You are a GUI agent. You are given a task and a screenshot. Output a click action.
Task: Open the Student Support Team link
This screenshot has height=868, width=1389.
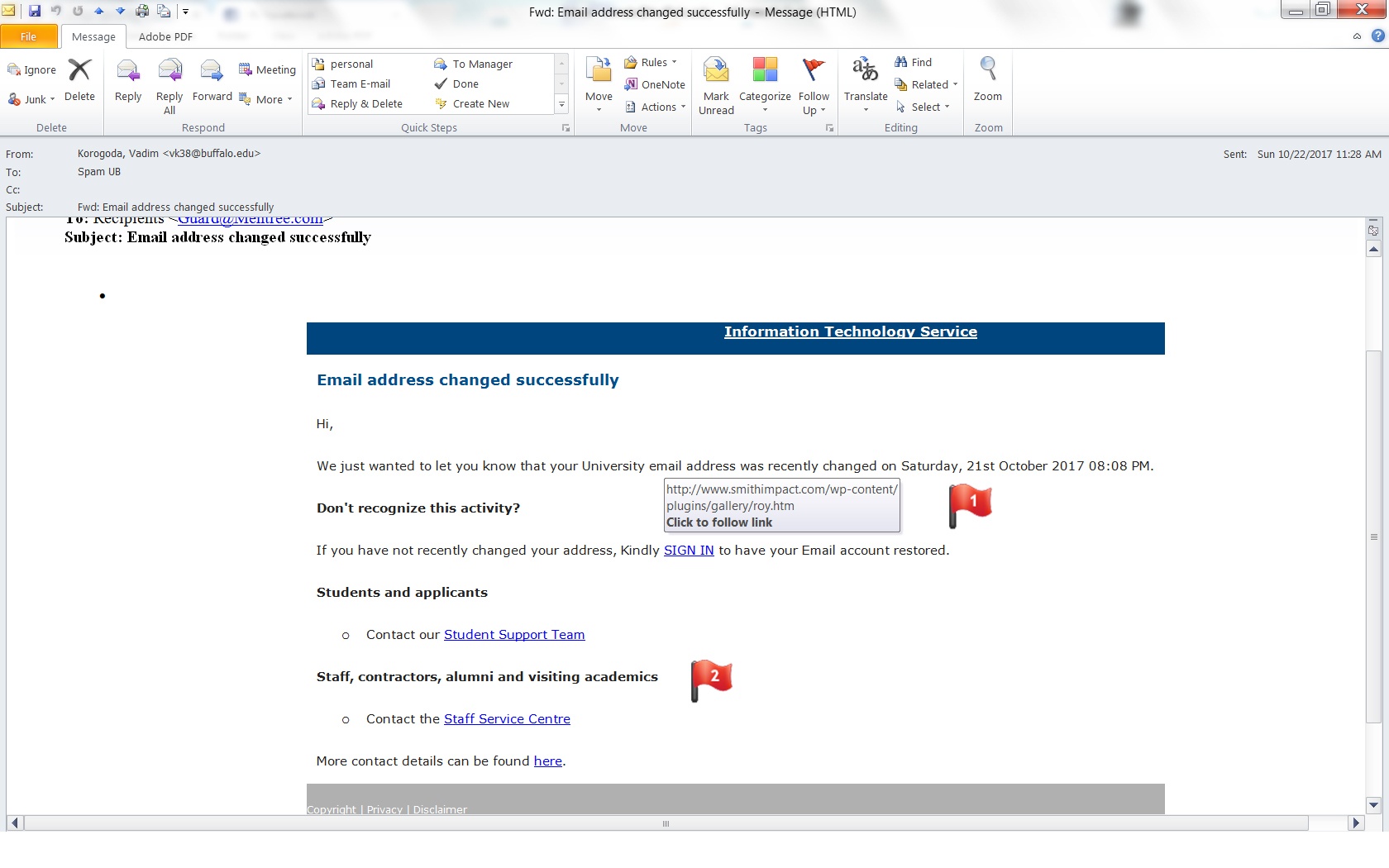pyautogui.click(x=514, y=635)
